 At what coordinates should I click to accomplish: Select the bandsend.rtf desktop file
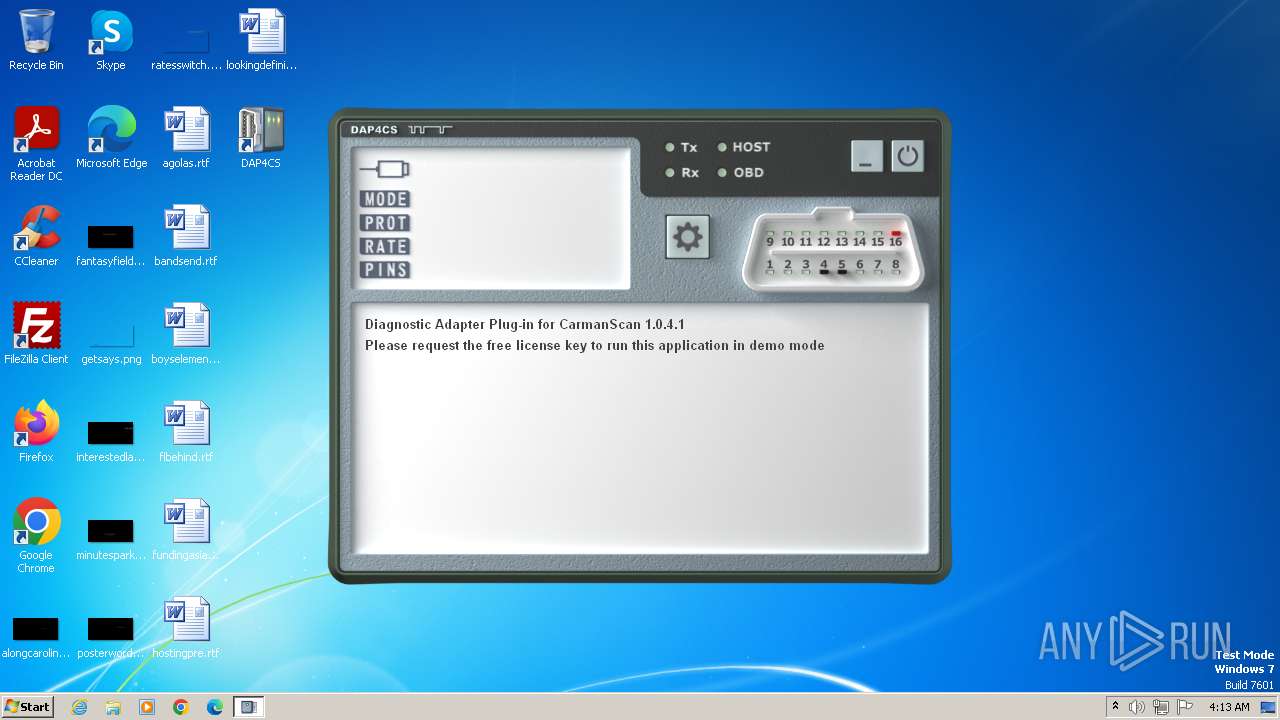pos(186,236)
